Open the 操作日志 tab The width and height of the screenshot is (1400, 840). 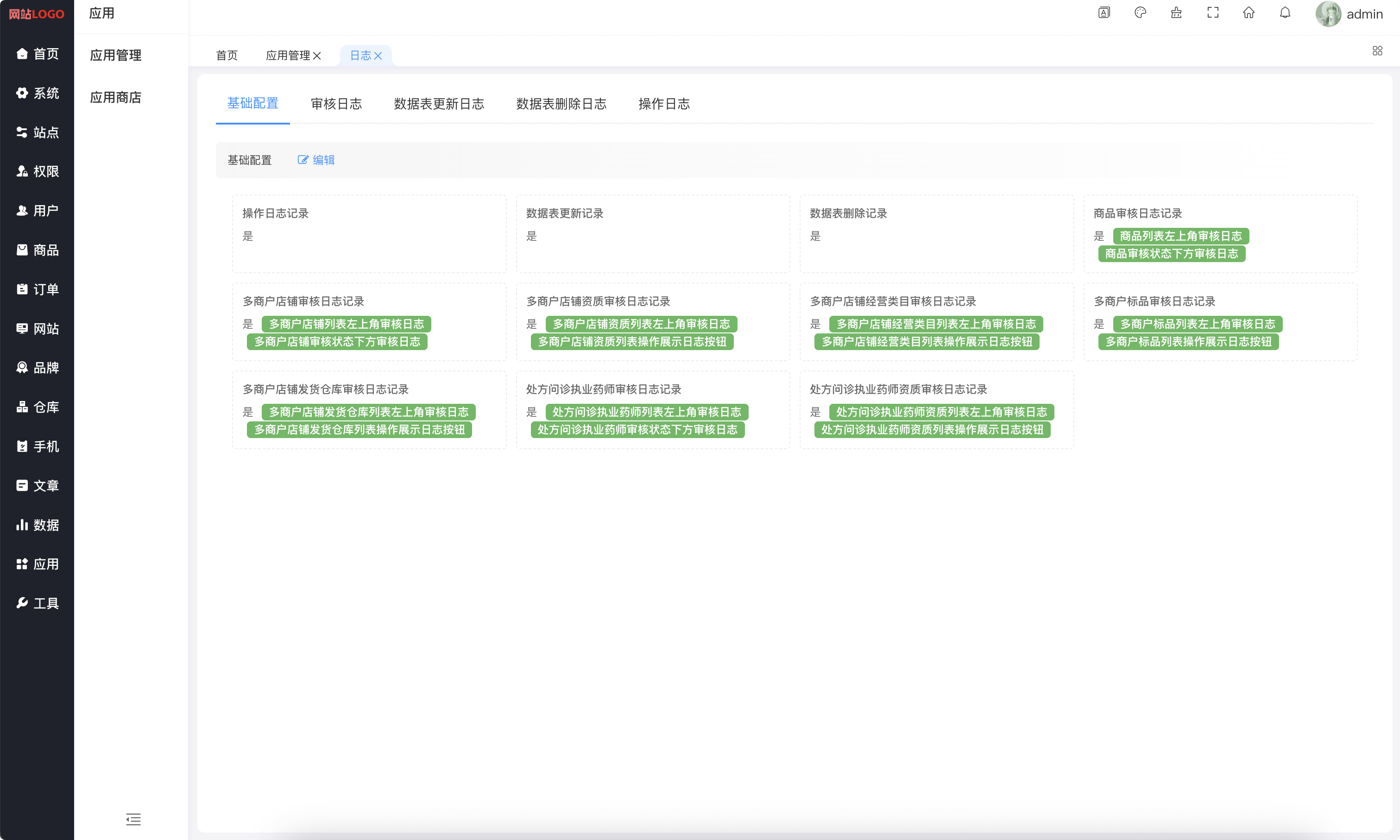point(663,104)
